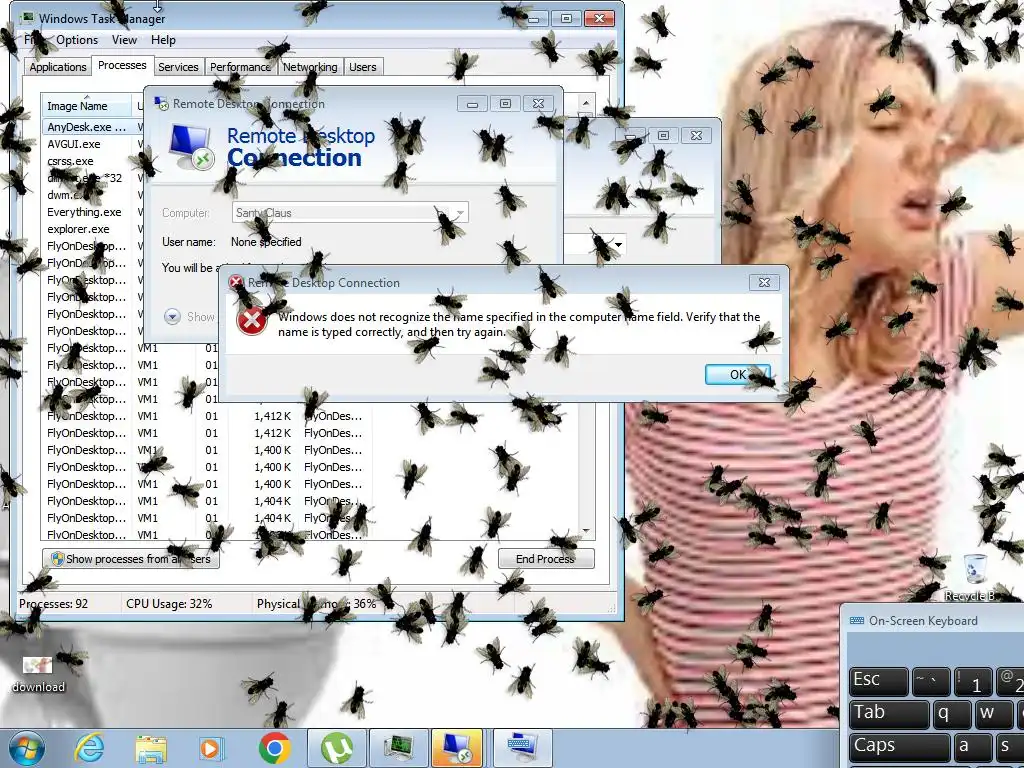Open the Help menu in Task Manager
Image resolution: width=1024 pixels, height=768 pixels.
click(x=163, y=40)
